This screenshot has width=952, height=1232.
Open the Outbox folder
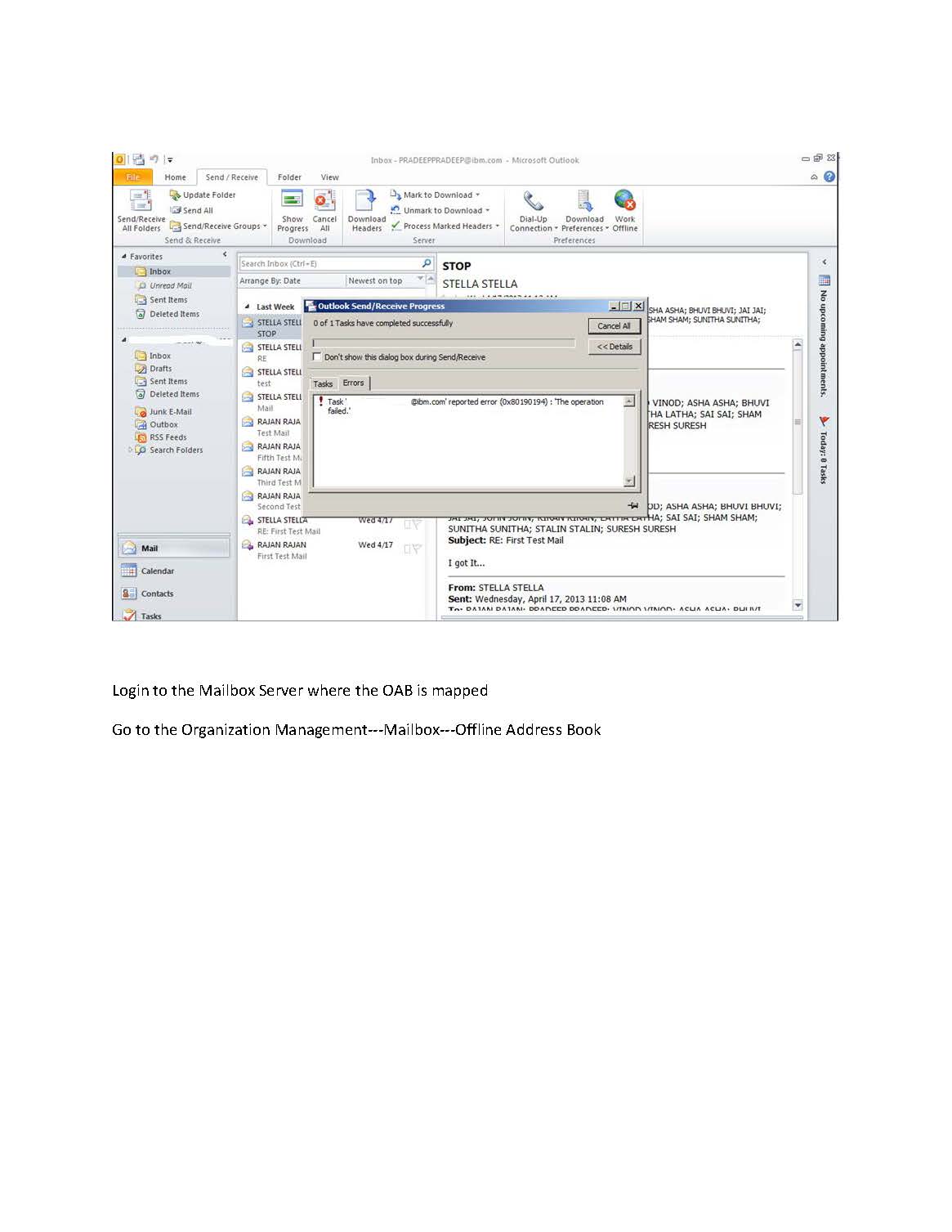coord(157,424)
